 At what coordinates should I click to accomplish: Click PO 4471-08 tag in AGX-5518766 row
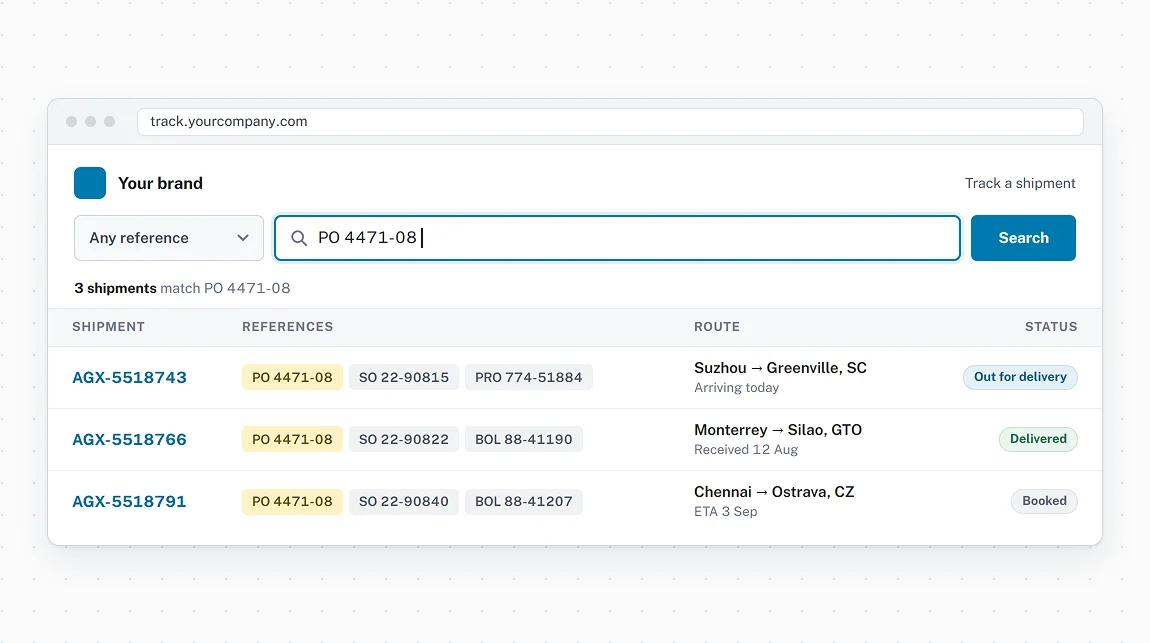pos(292,439)
